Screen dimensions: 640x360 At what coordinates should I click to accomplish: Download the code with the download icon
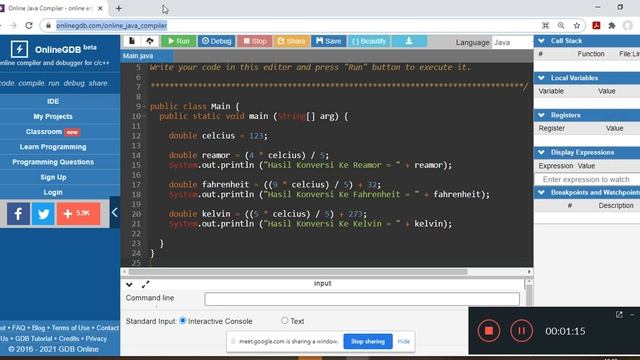(409, 41)
